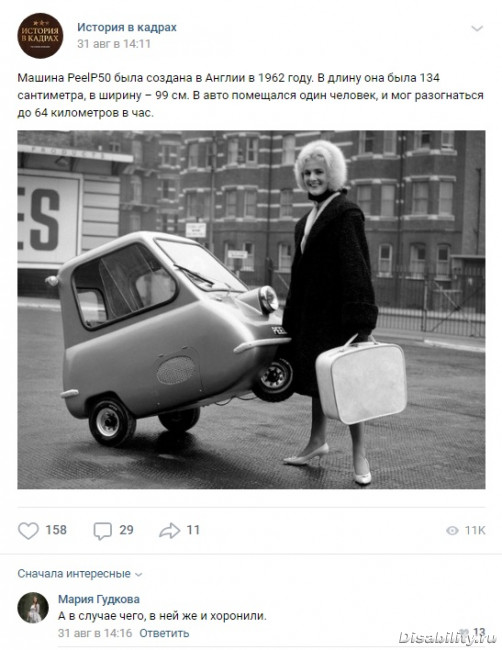Click the 11K views counter
The height and width of the screenshot is (650, 502).
point(475,531)
